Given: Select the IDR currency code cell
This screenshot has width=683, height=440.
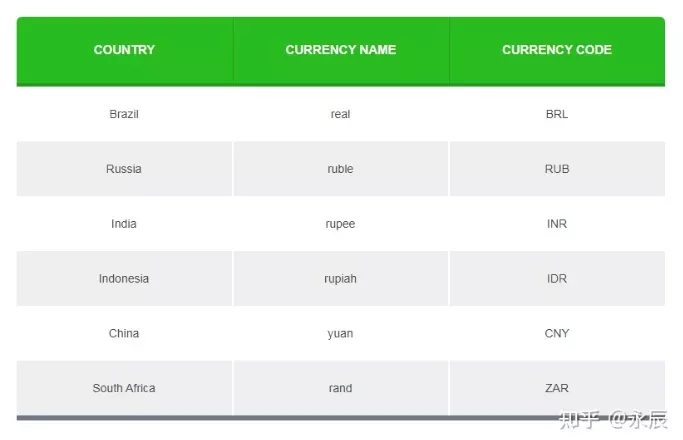Looking at the screenshot, I should click(x=557, y=279).
